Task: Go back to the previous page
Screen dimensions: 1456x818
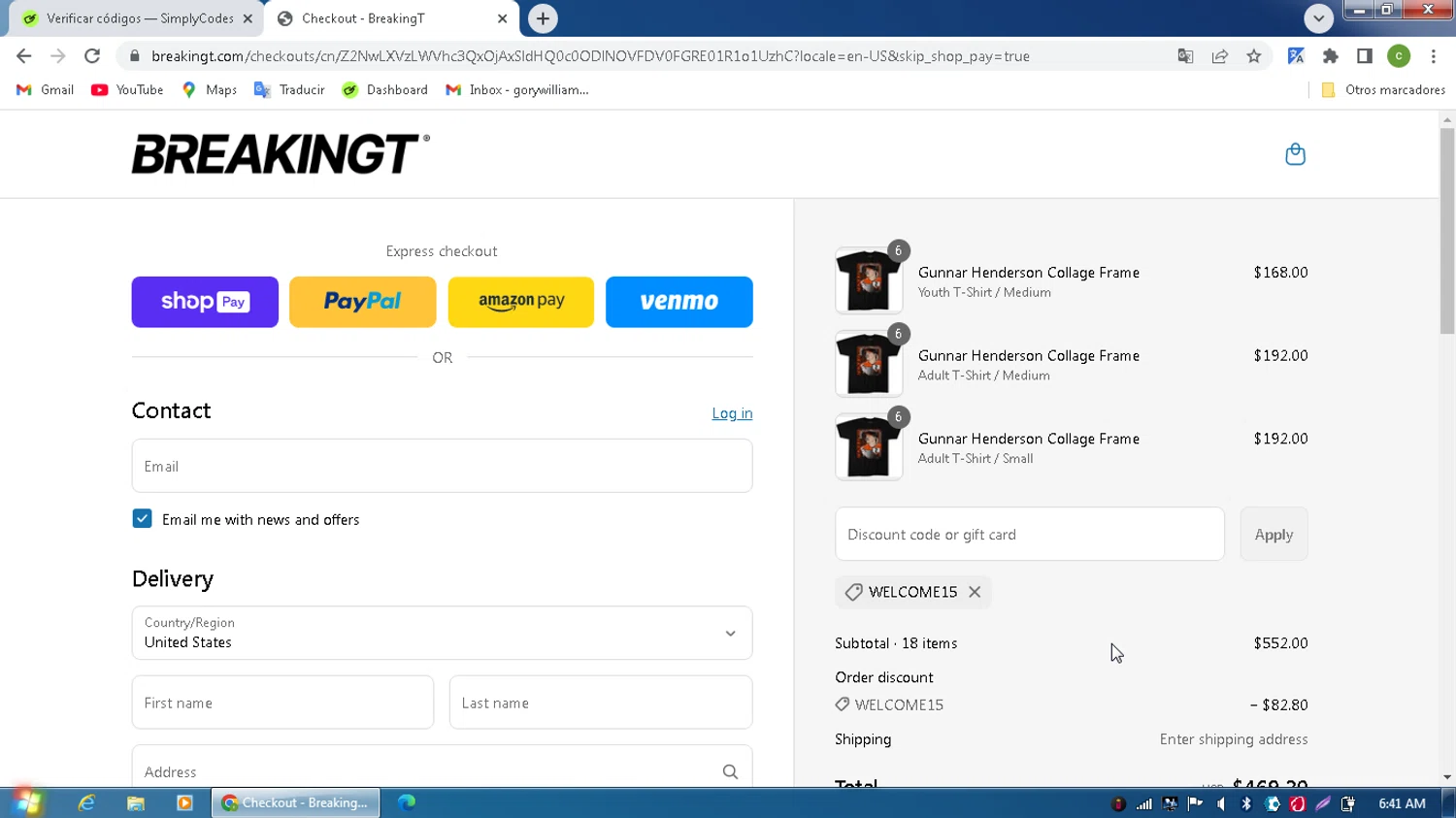Action: [24, 56]
